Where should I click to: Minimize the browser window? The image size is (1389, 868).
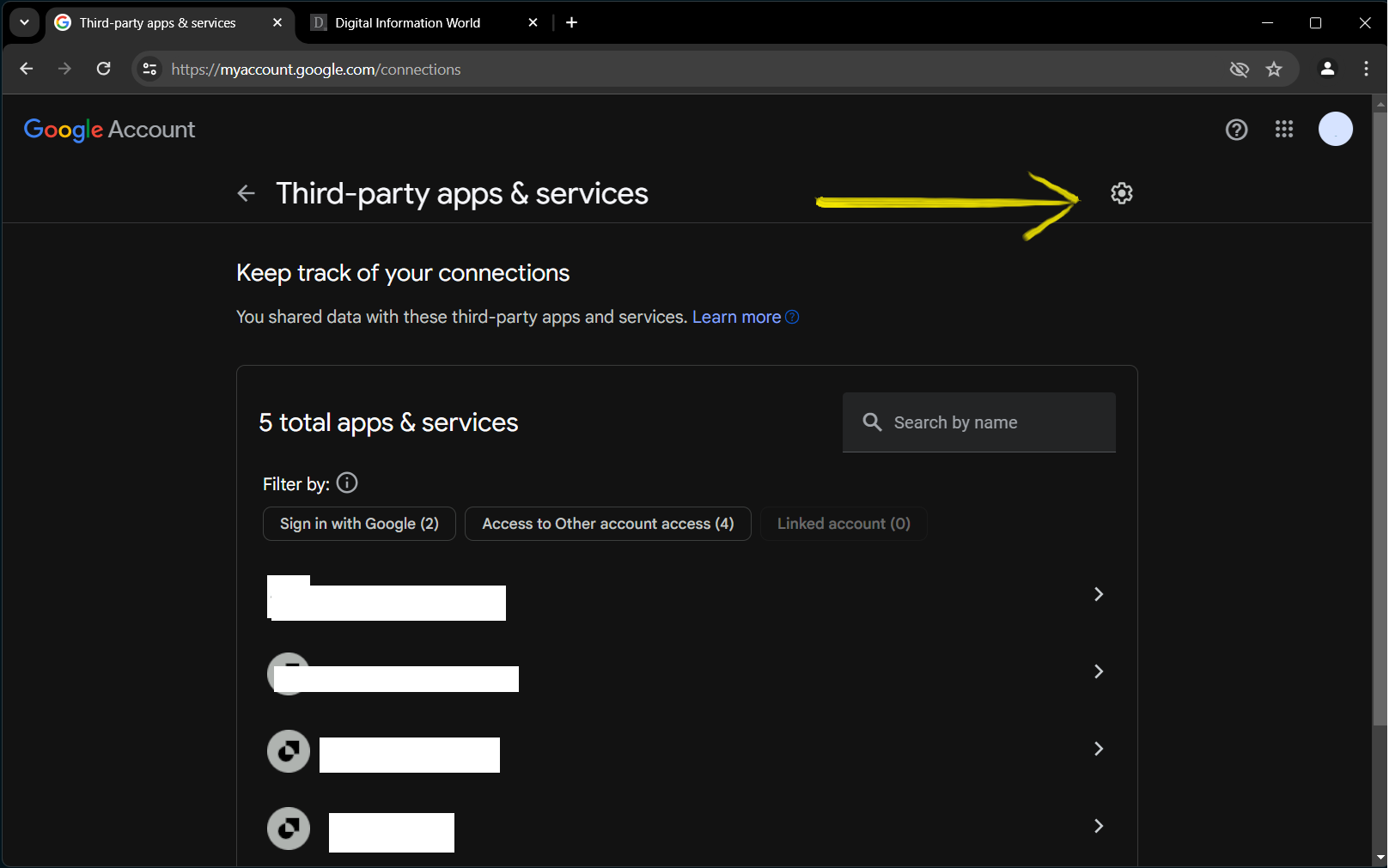1267,22
